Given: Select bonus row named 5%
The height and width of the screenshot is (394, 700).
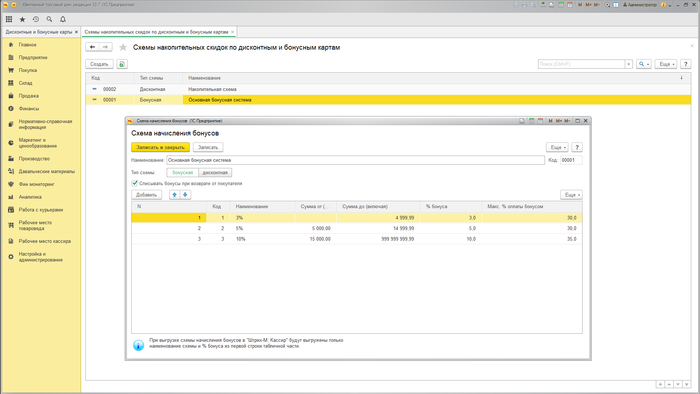Looking at the screenshot, I should tap(357, 228).
